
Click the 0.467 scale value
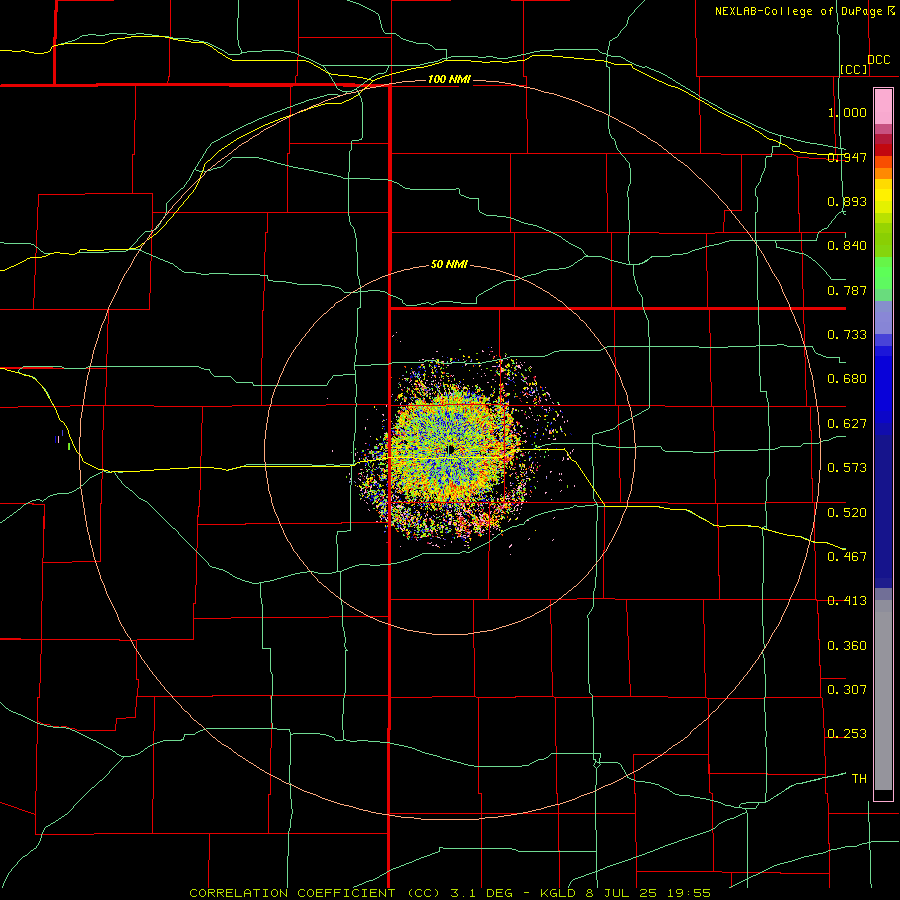click(x=847, y=557)
